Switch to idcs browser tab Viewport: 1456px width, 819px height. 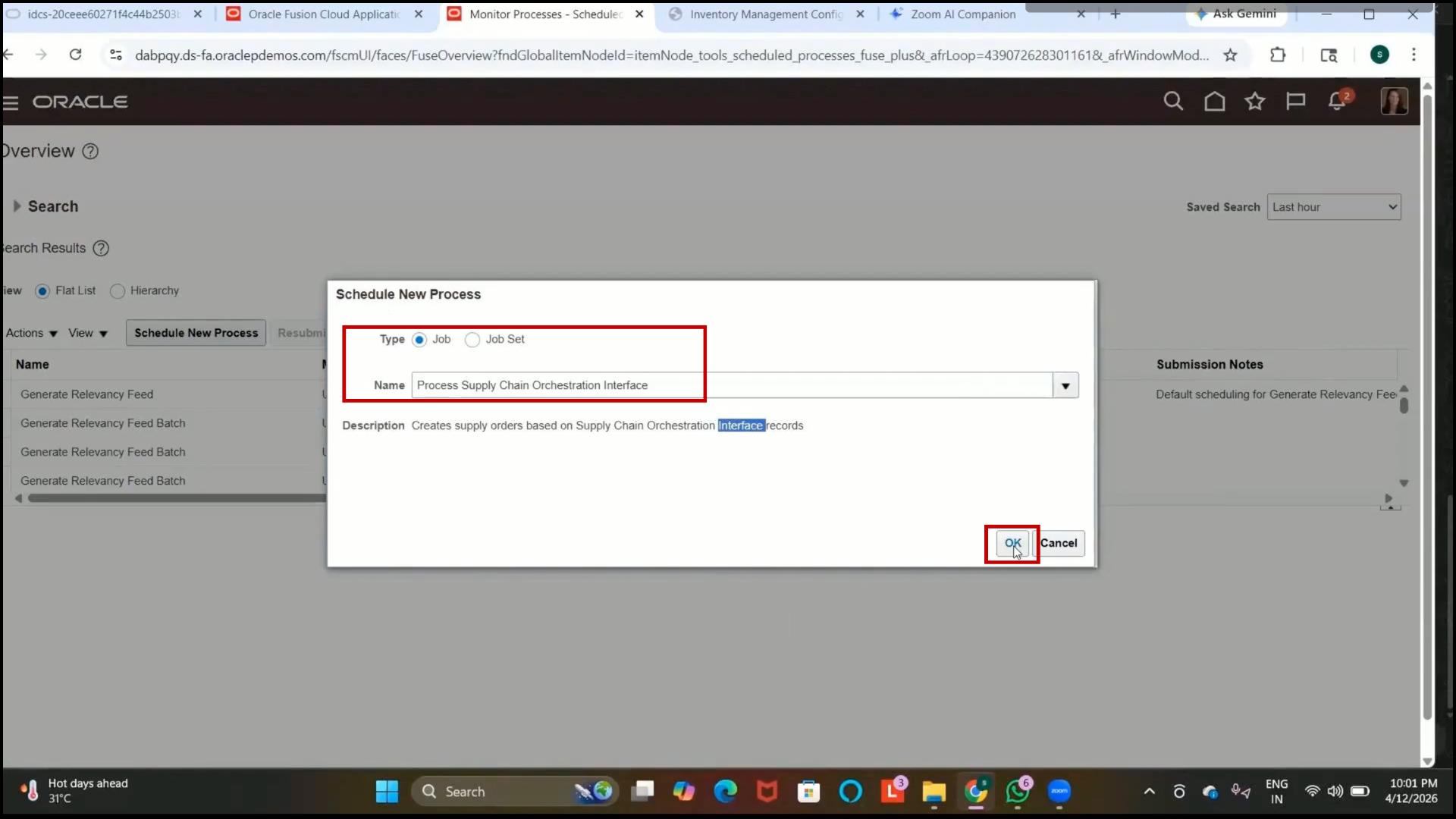tap(102, 14)
